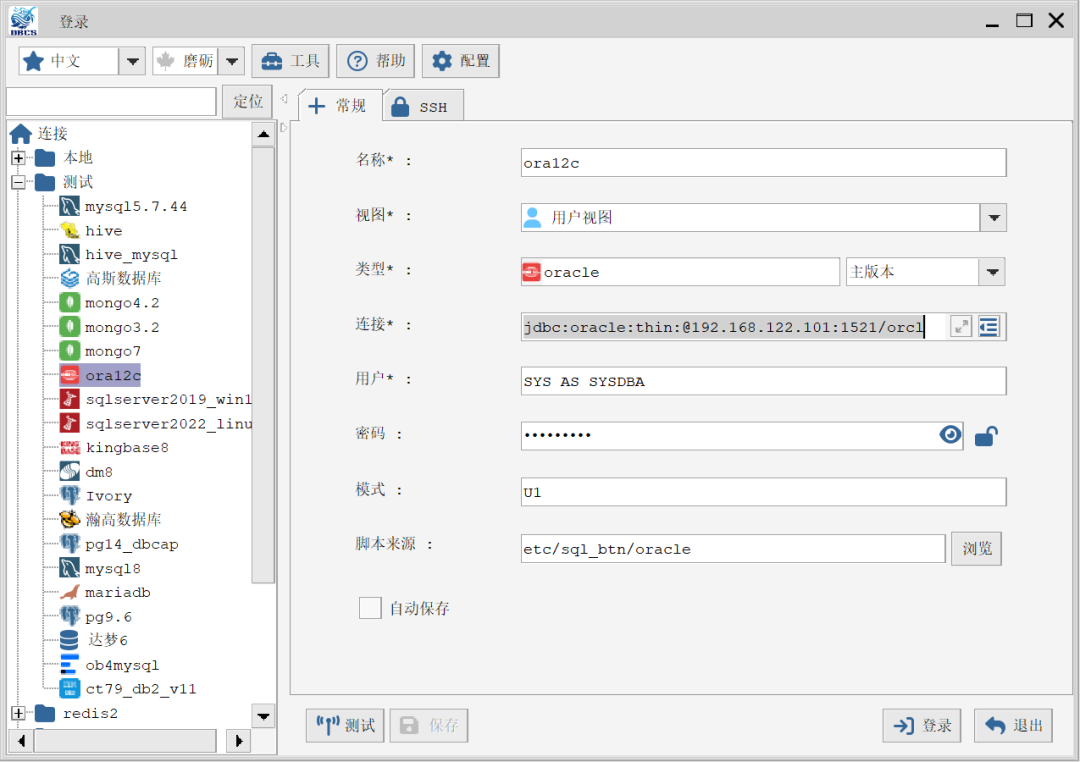This screenshot has width=1080, height=762.
Task: Open the 主版本 version dropdown
Action: (992, 272)
